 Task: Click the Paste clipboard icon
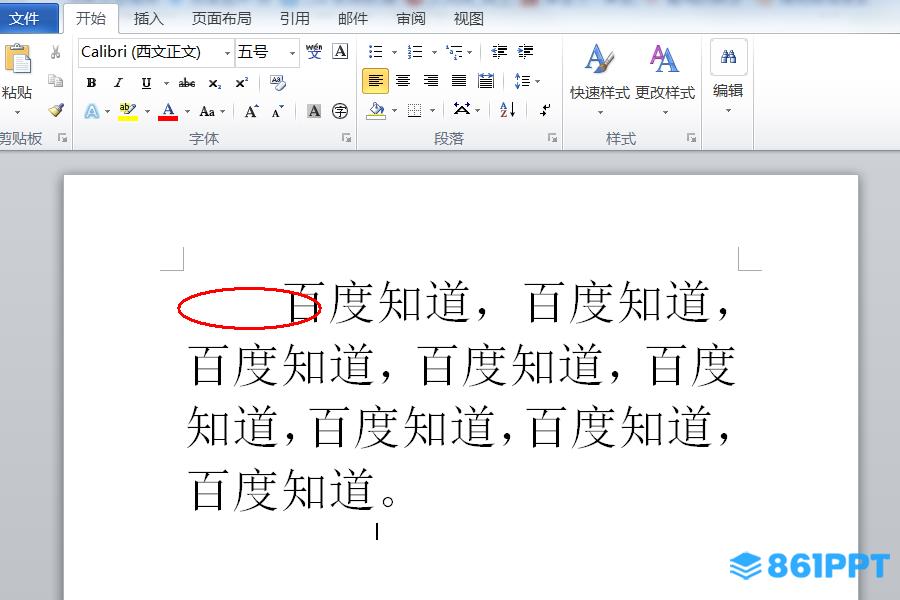click(x=18, y=59)
